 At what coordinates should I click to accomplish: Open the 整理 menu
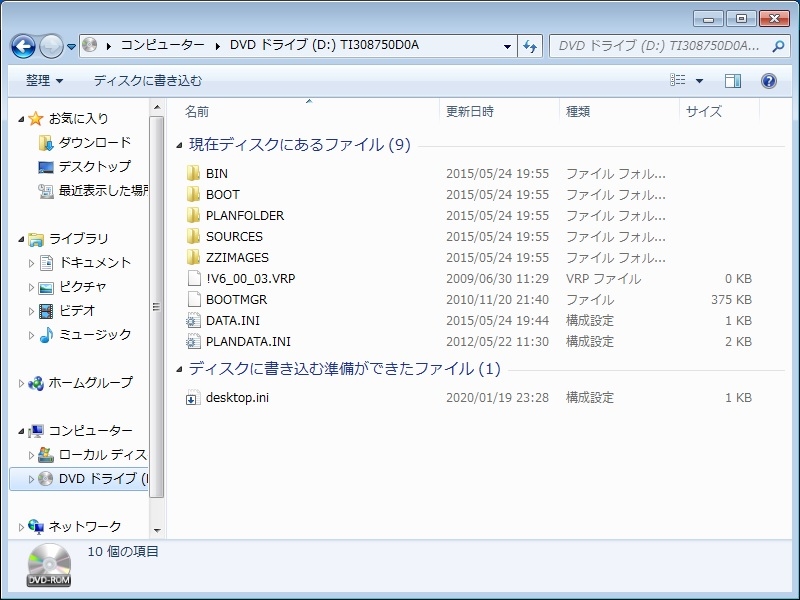(44, 81)
